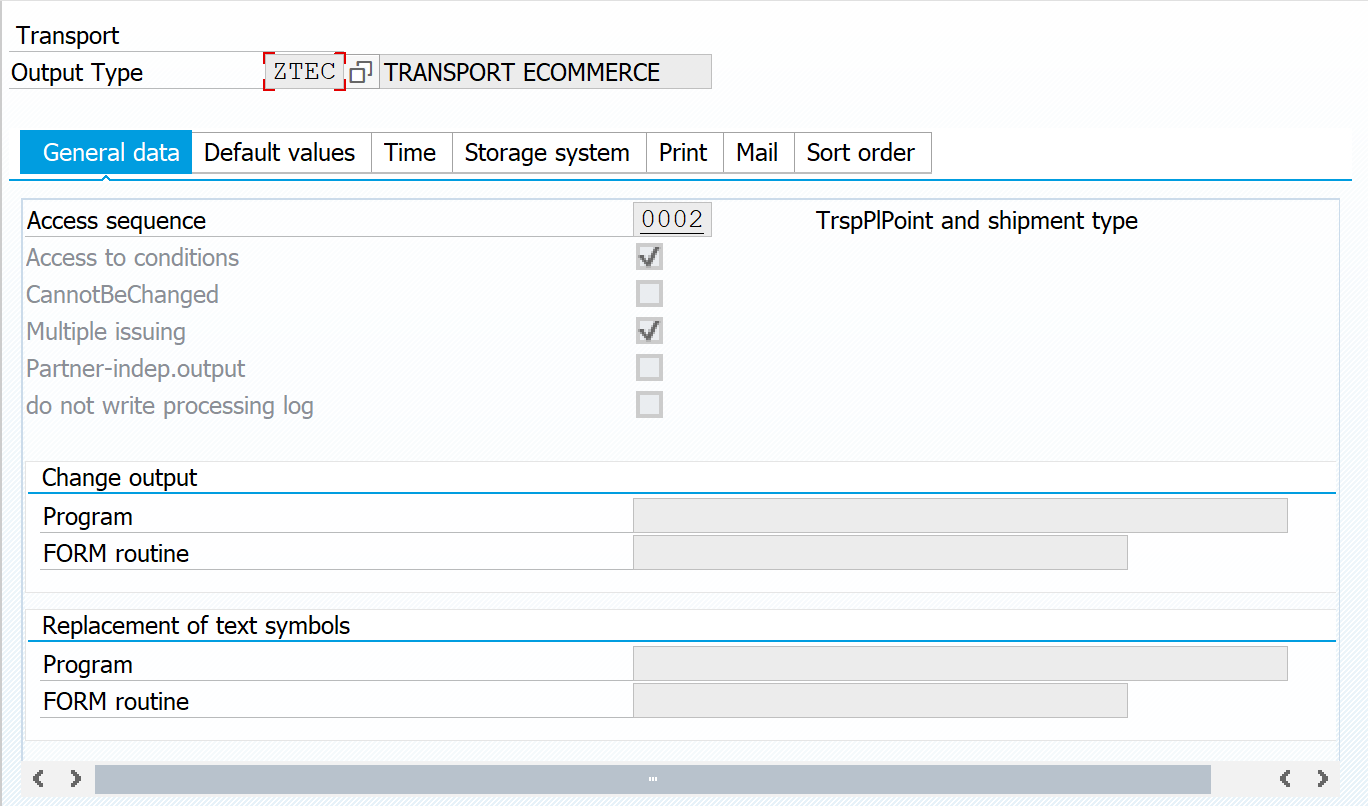Screen dimensions: 1368x806
Task: Click FORM routine field under Replacement of text symbols
Action: [879, 701]
